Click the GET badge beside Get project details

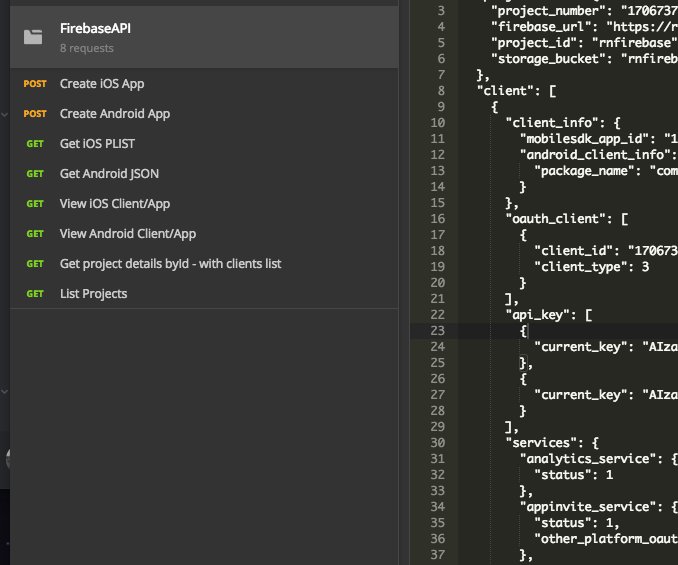(35, 264)
